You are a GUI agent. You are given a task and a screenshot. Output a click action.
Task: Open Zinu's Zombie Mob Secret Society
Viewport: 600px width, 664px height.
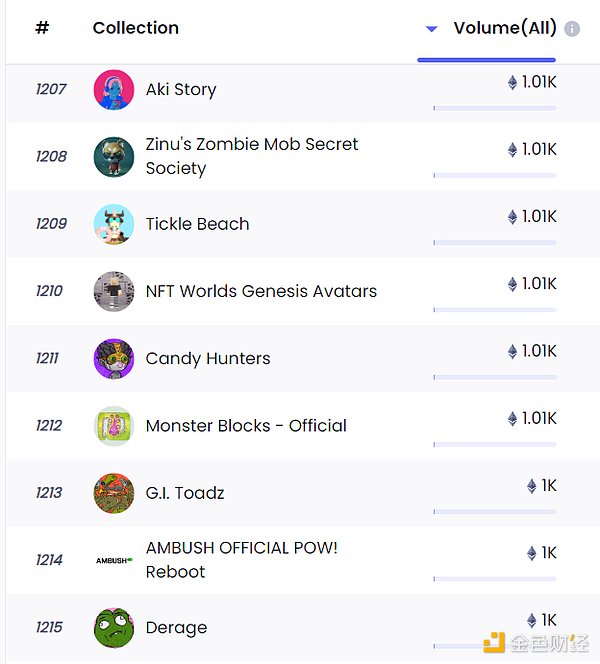[251, 156]
